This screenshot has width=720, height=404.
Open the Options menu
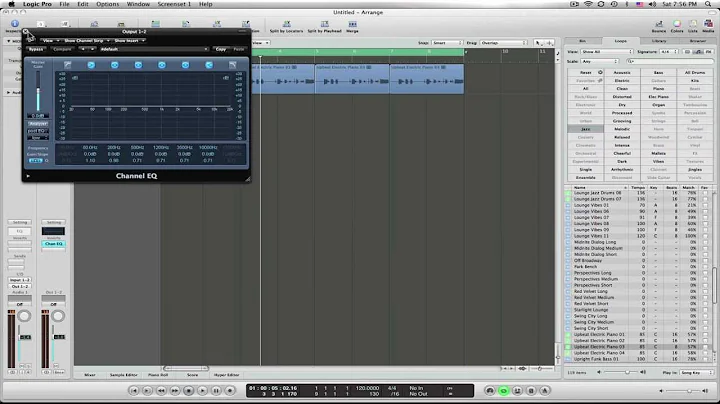[x=107, y=4]
